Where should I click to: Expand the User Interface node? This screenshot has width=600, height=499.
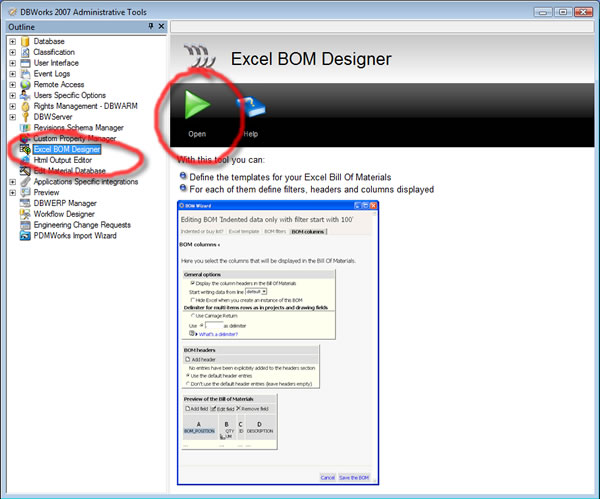click(13, 63)
